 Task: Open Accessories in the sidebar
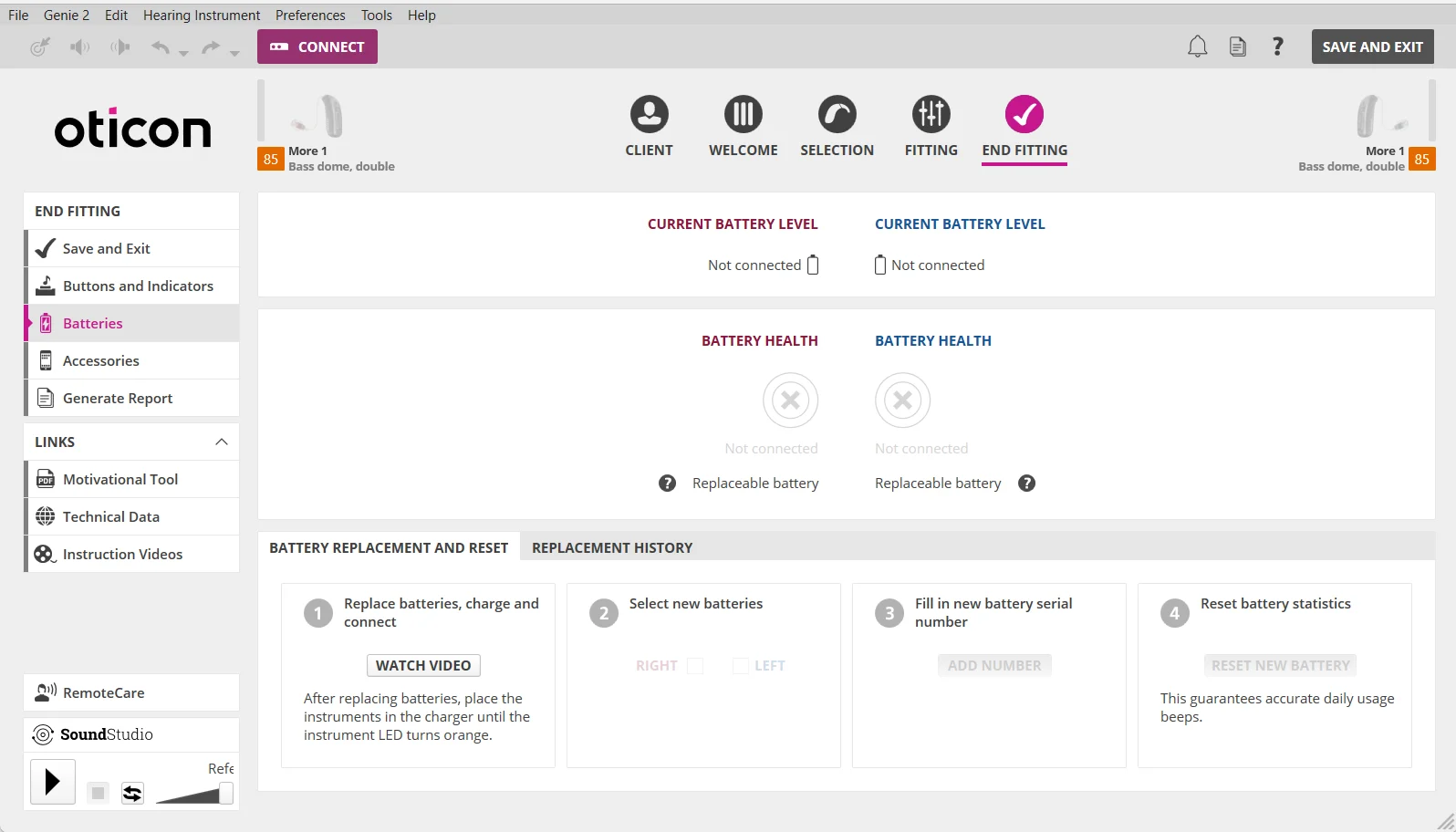pos(132,360)
